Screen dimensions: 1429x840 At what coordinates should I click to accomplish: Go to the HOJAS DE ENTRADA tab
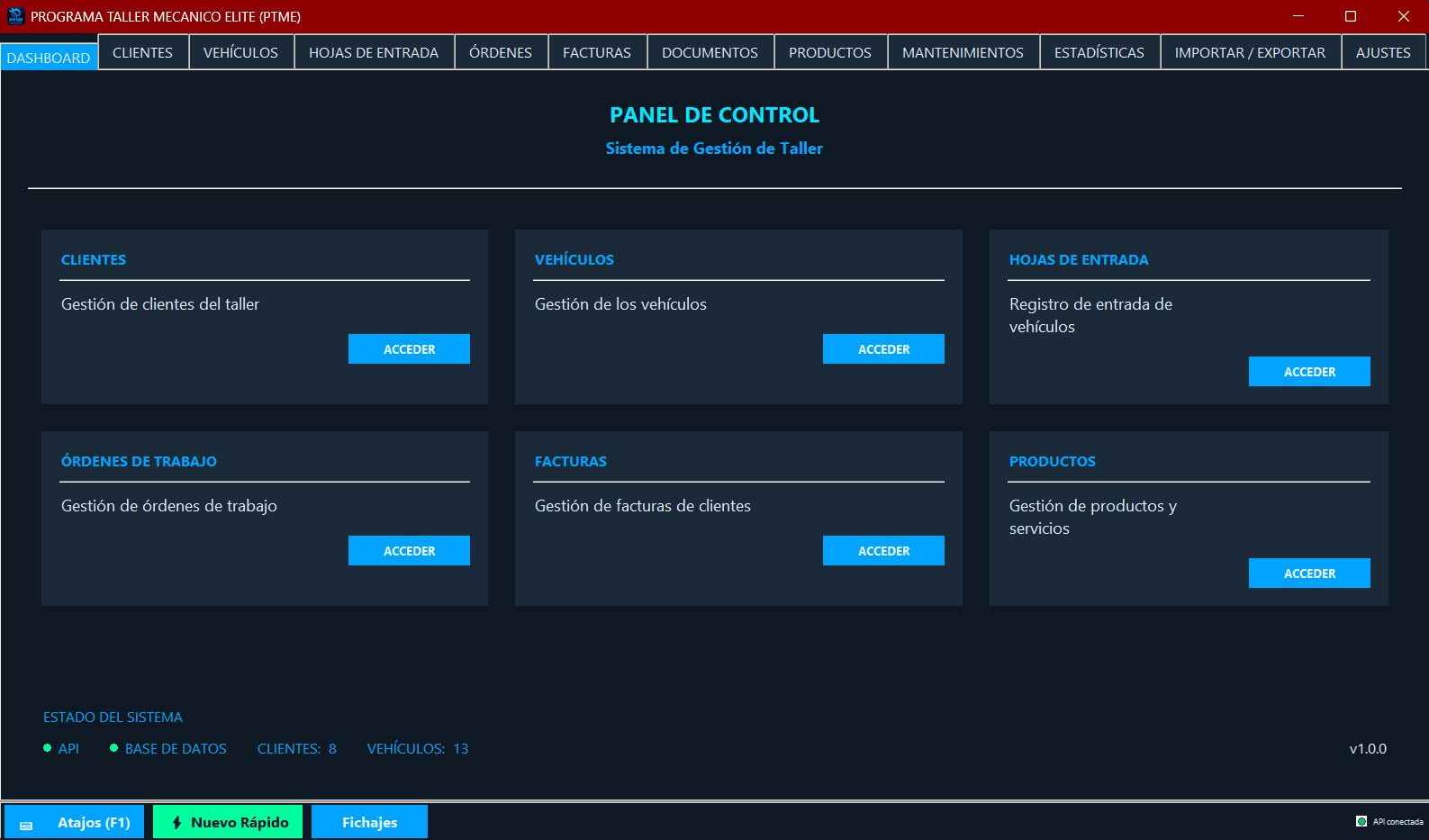(374, 52)
